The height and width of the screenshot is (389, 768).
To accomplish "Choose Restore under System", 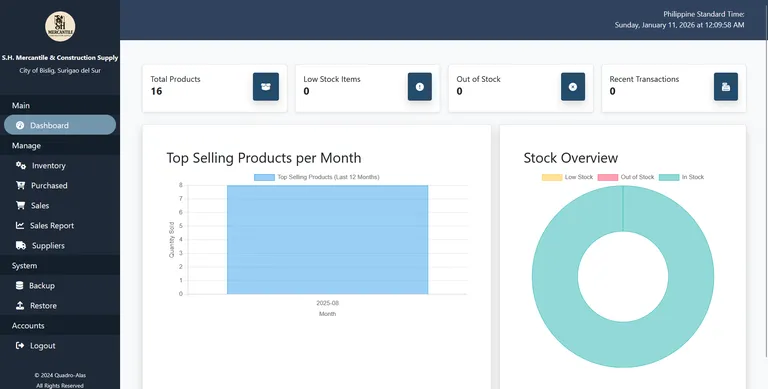I will pyautogui.click(x=60, y=306).
